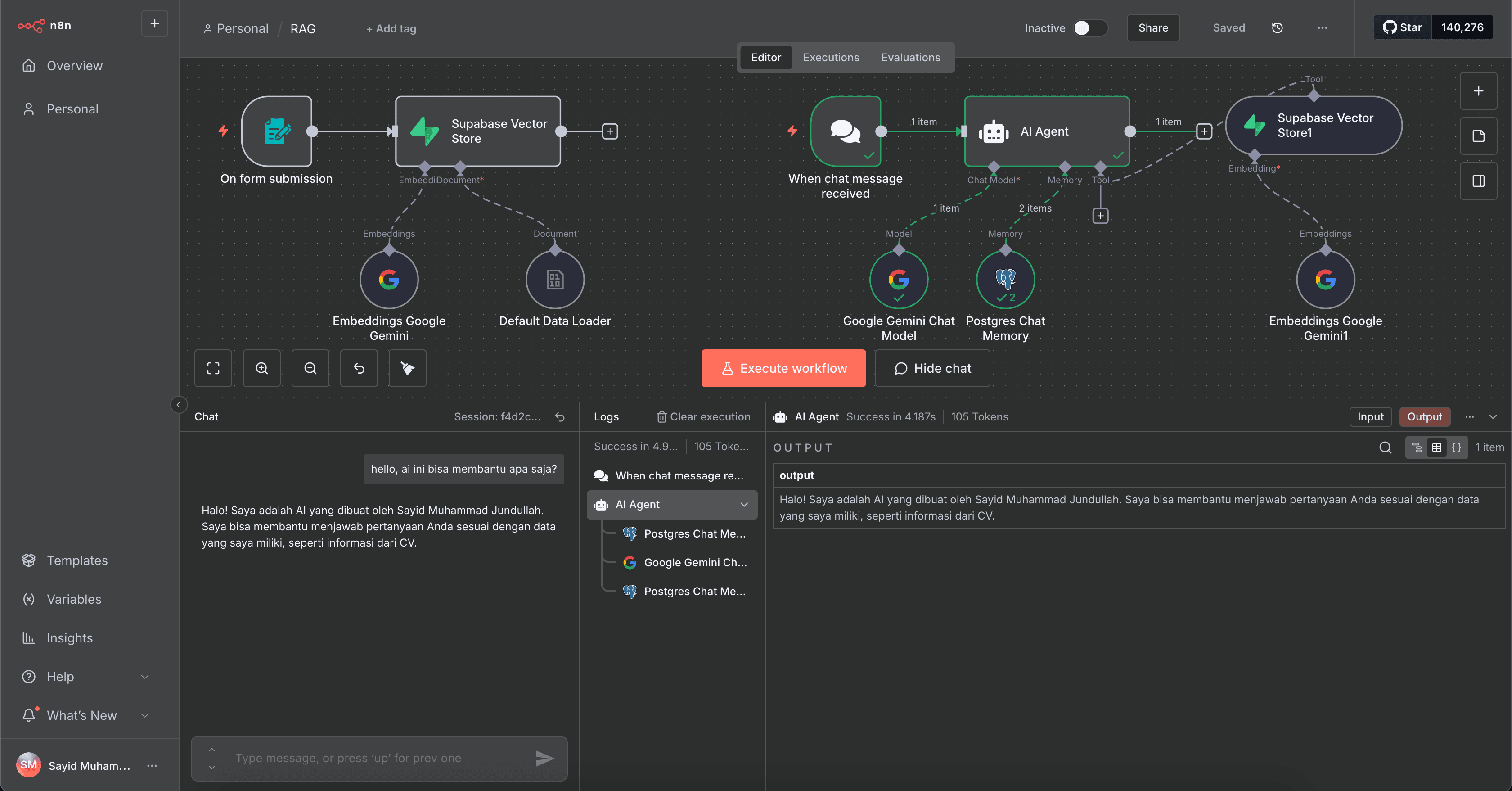Open the Input tab of the AI Agent panel
The height and width of the screenshot is (791, 1512).
coord(1371,416)
